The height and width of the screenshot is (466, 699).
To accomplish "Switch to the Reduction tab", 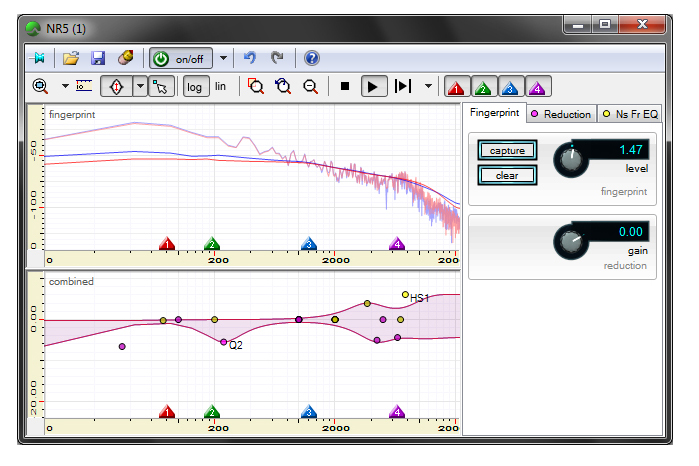I will pyautogui.click(x=562, y=115).
